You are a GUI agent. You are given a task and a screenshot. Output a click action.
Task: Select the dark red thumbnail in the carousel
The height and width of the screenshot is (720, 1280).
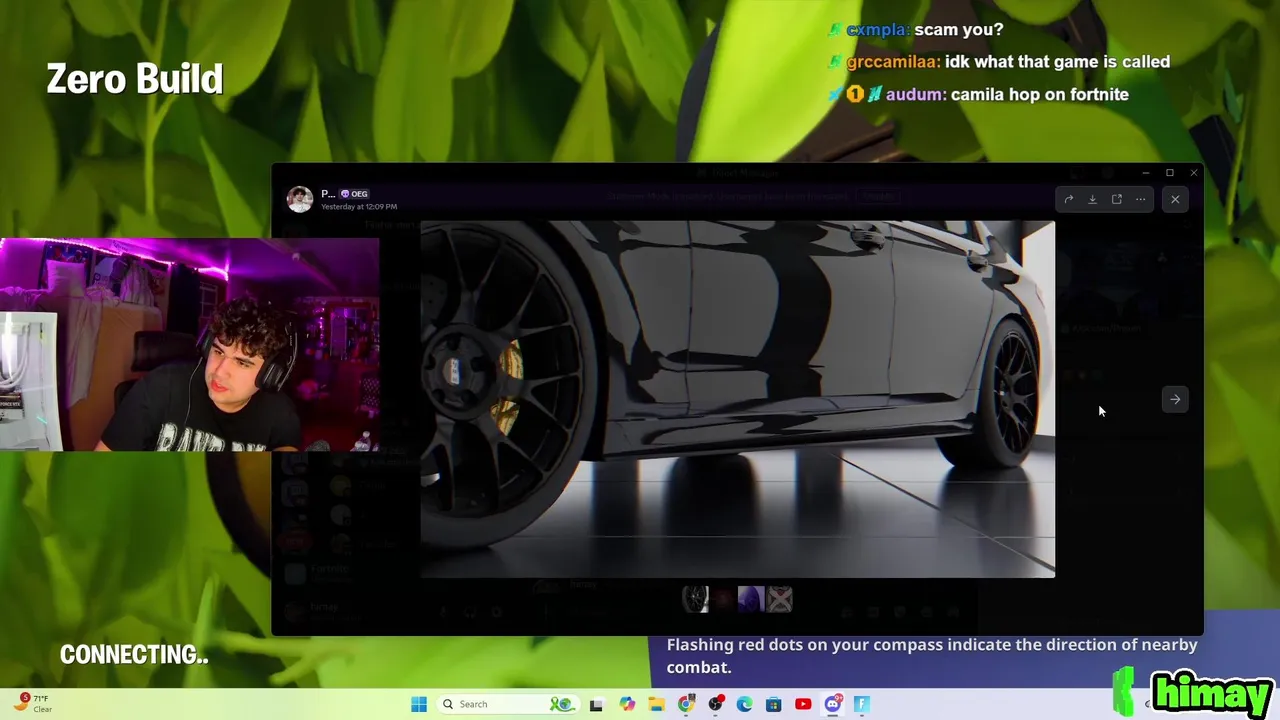click(x=723, y=599)
